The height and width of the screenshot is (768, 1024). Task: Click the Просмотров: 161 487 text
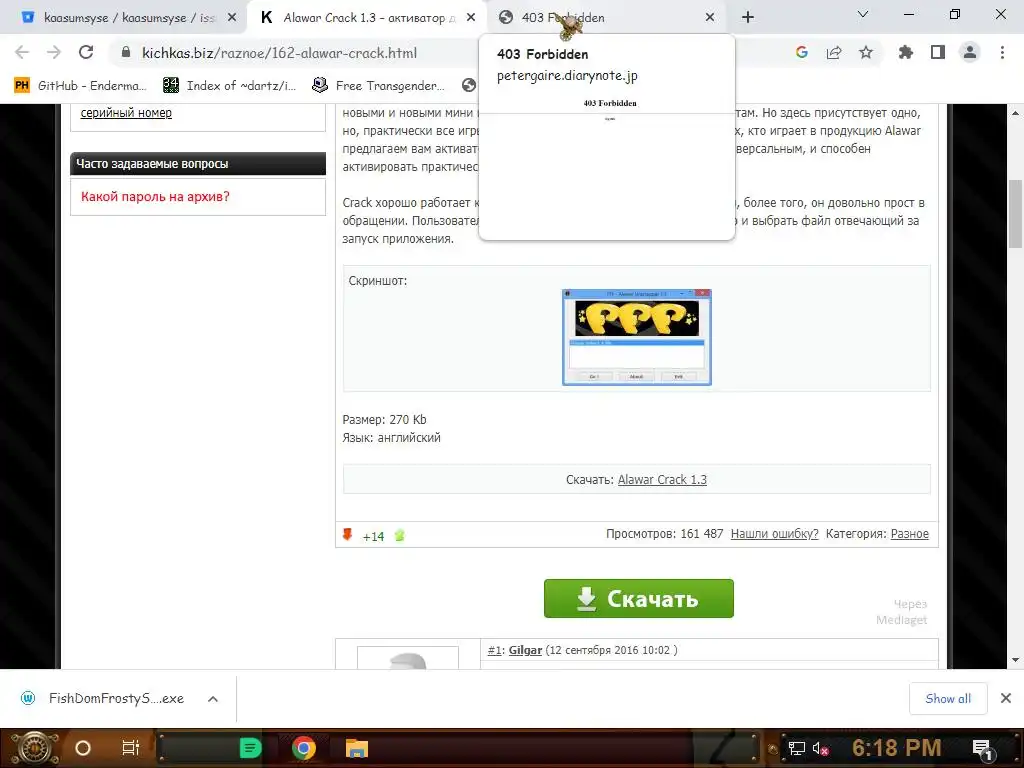coord(664,534)
